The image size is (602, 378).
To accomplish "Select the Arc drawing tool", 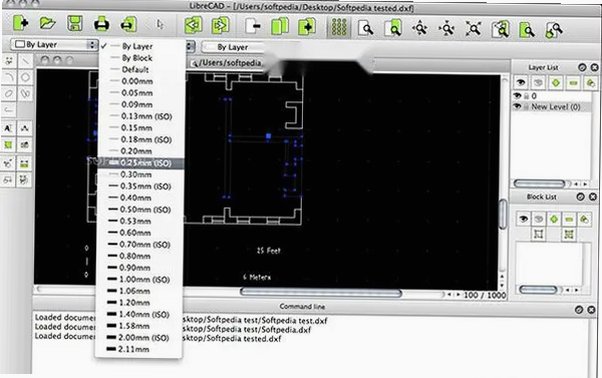I will click(8, 77).
